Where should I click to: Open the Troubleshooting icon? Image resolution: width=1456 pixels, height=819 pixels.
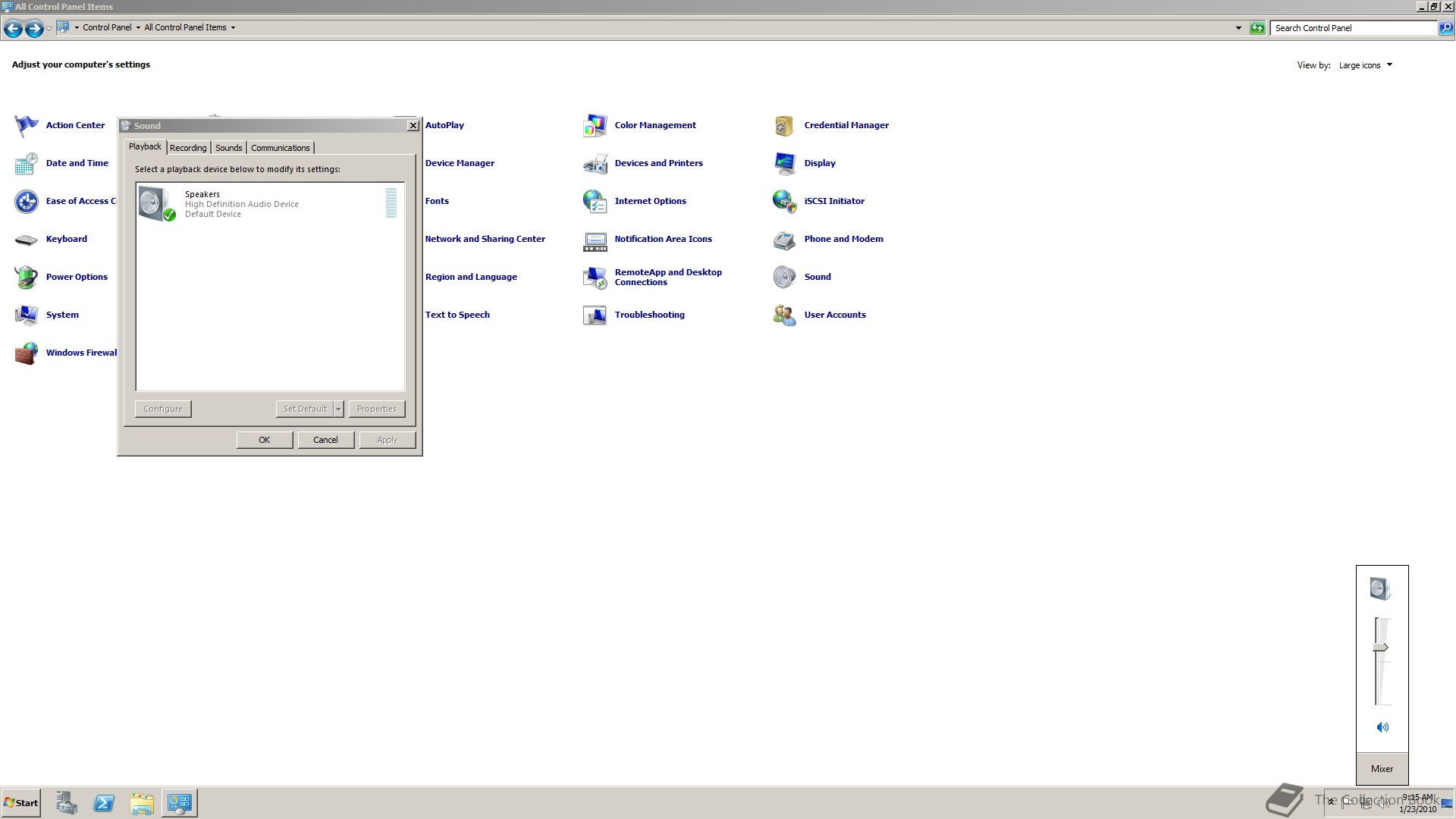[x=595, y=315]
